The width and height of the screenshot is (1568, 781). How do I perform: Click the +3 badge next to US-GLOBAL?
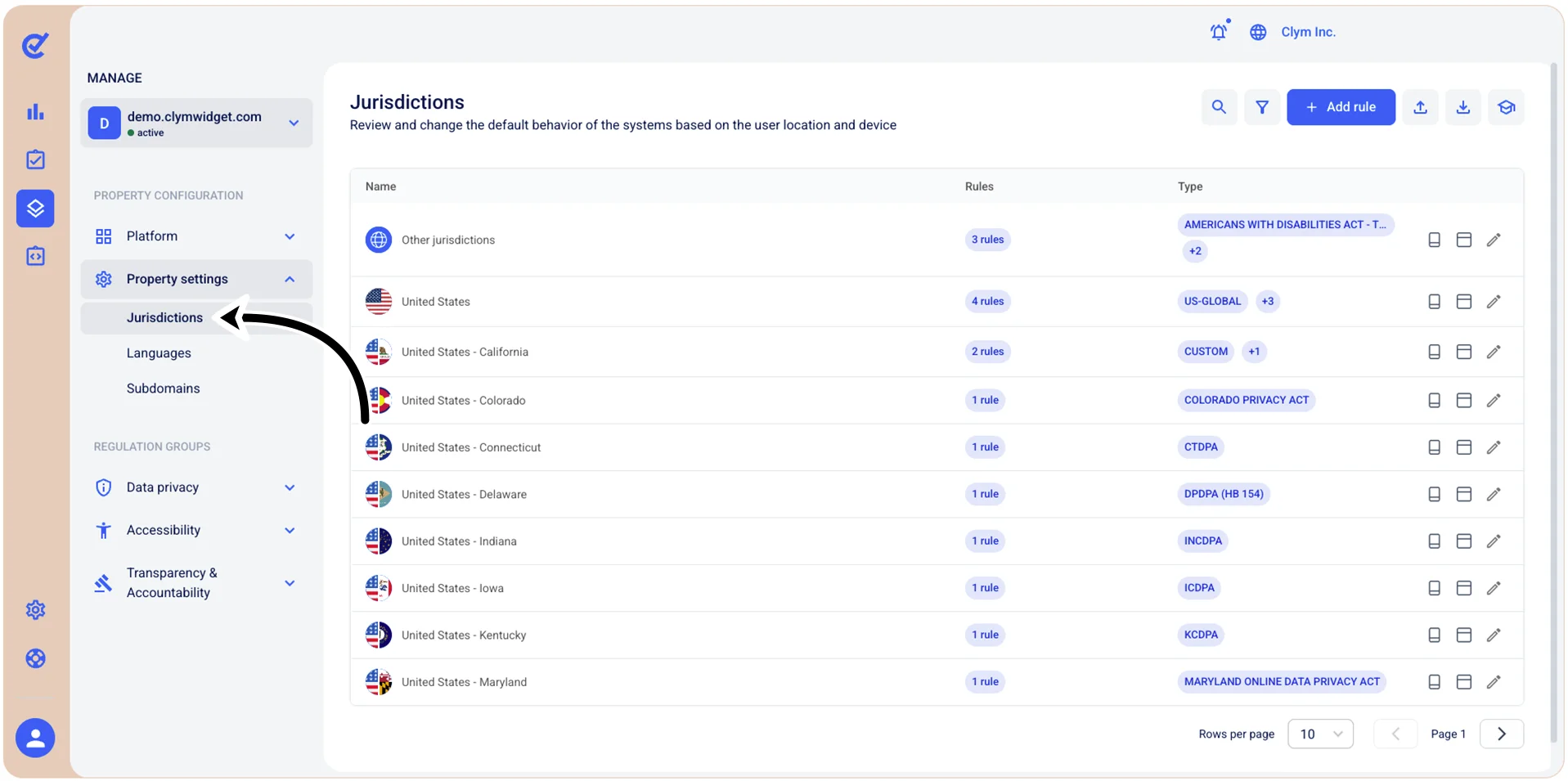1267,302
